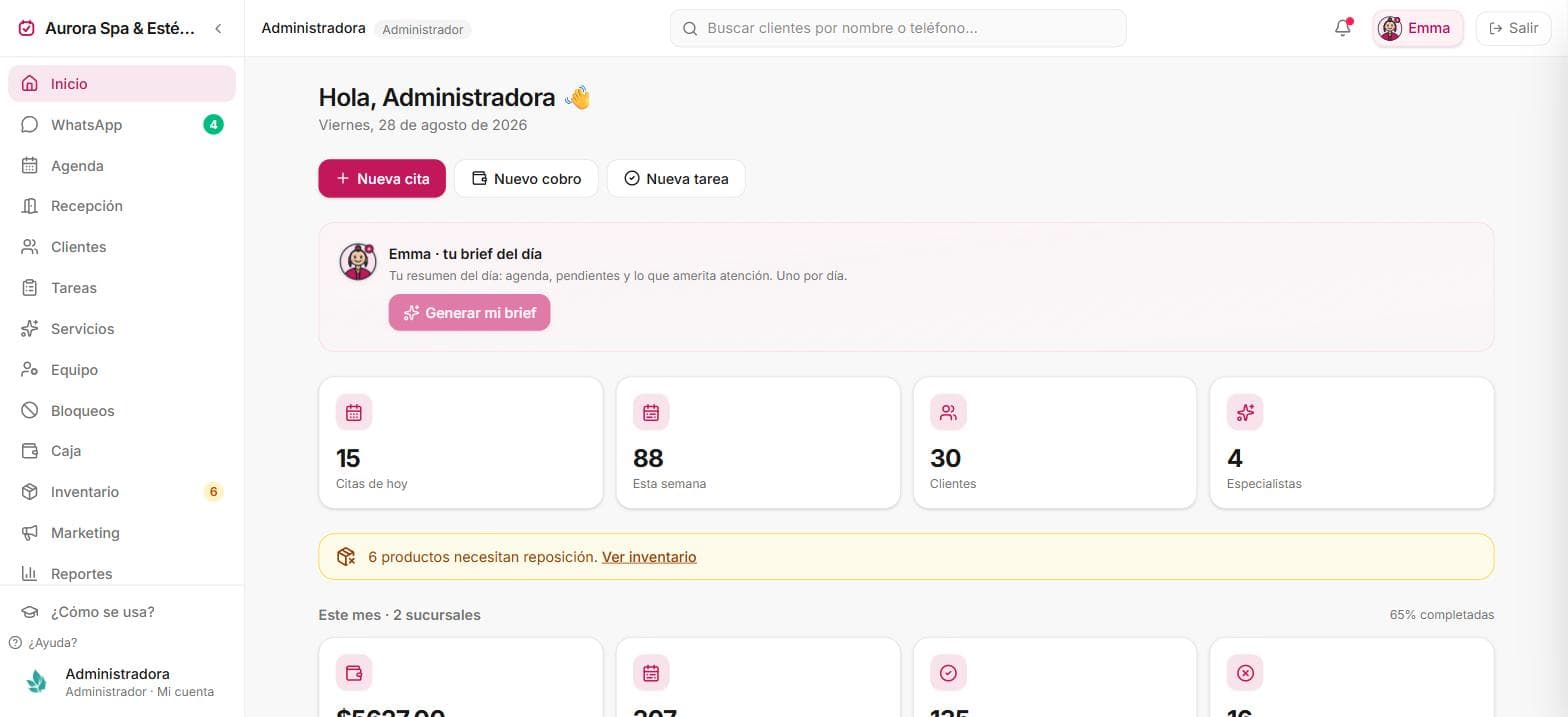Open the Citas de hoy card showing 15
1568x717 pixels.
point(461,442)
